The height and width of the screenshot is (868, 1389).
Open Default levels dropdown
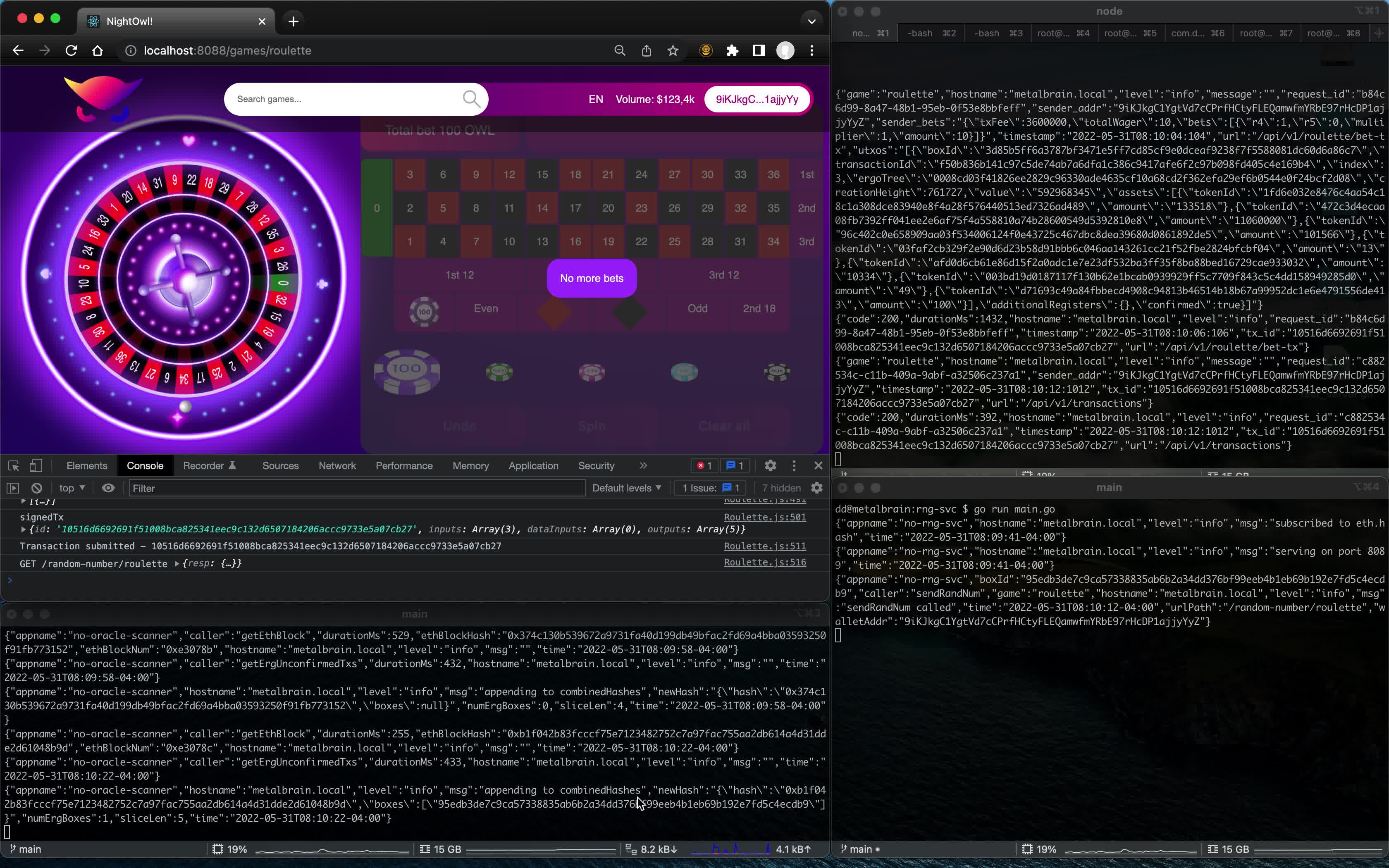point(626,488)
